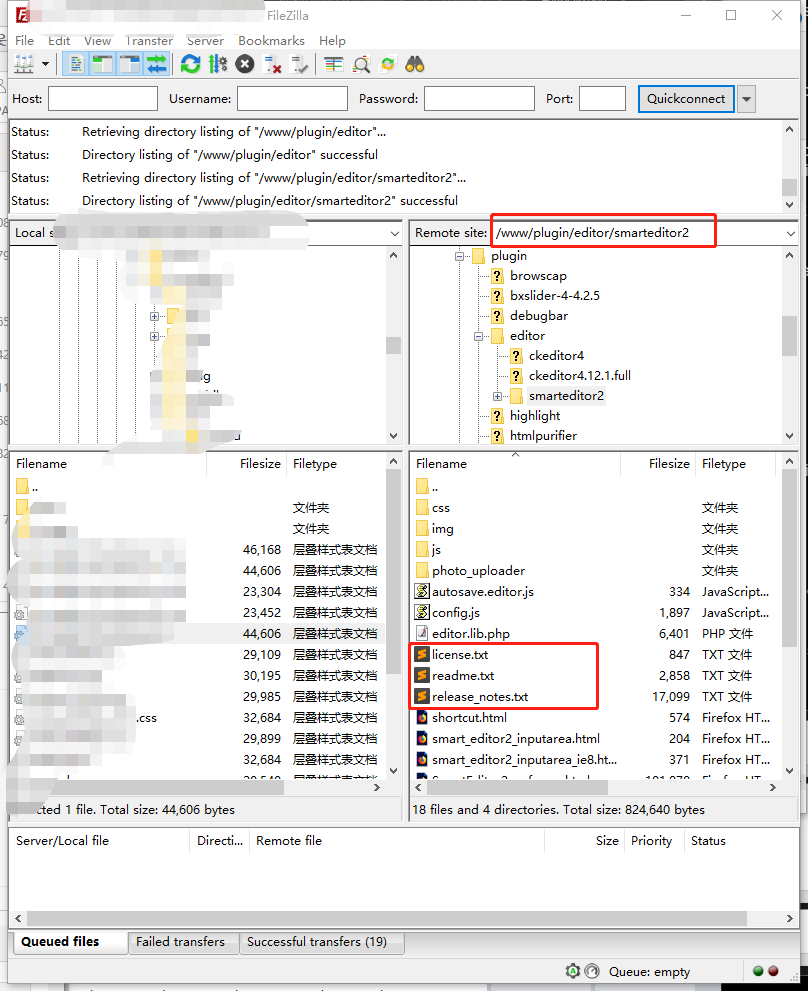Sort remote list by Filesize column
Screen dimensions: 808x991
[x=669, y=464]
